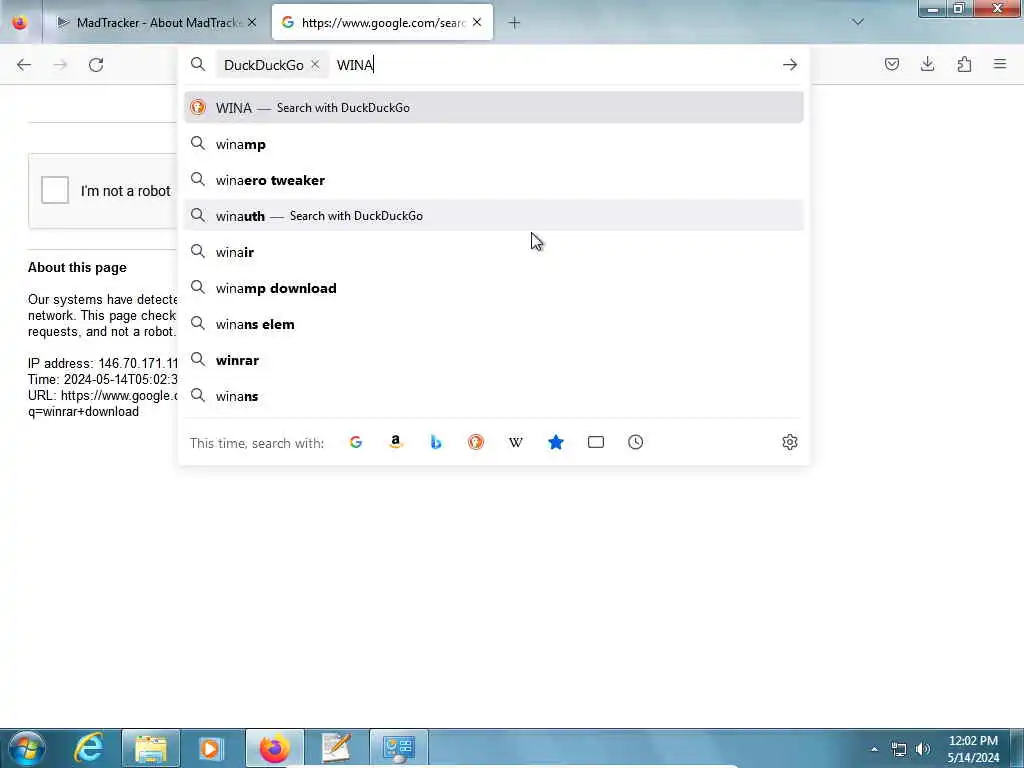Select winans elem suggestion
Screen dimensions: 1024x768
pos(493,324)
